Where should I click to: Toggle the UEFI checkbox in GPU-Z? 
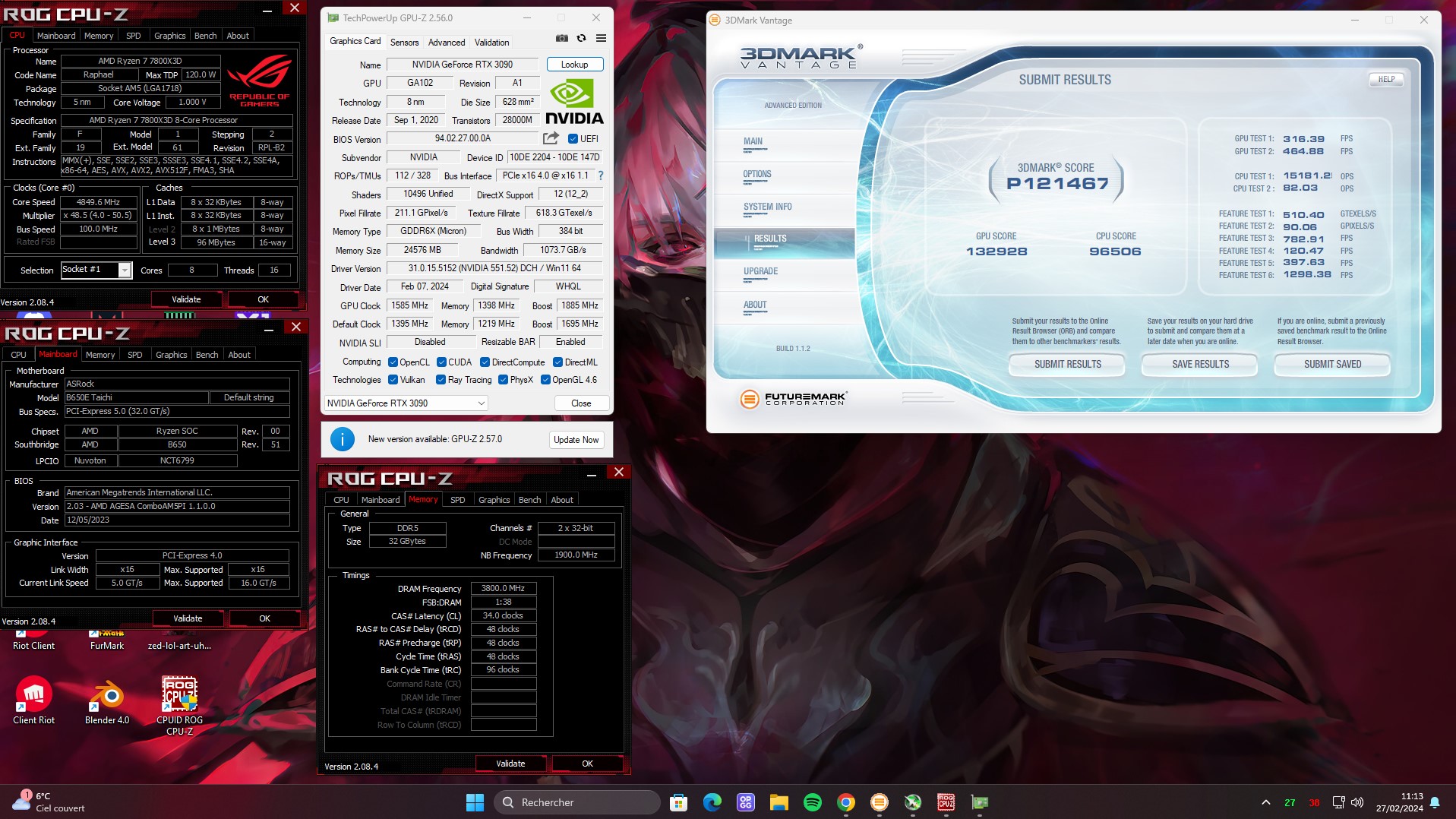(x=573, y=139)
